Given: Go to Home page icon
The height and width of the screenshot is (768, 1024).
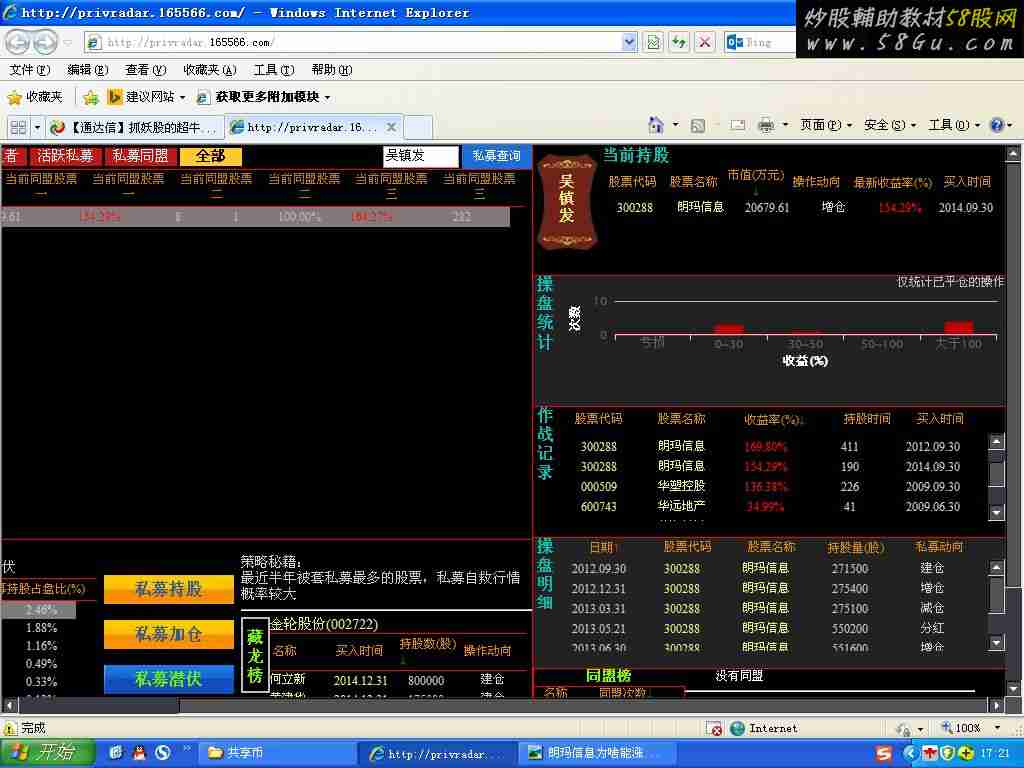Looking at the screenshot, I should pos(655,125).
